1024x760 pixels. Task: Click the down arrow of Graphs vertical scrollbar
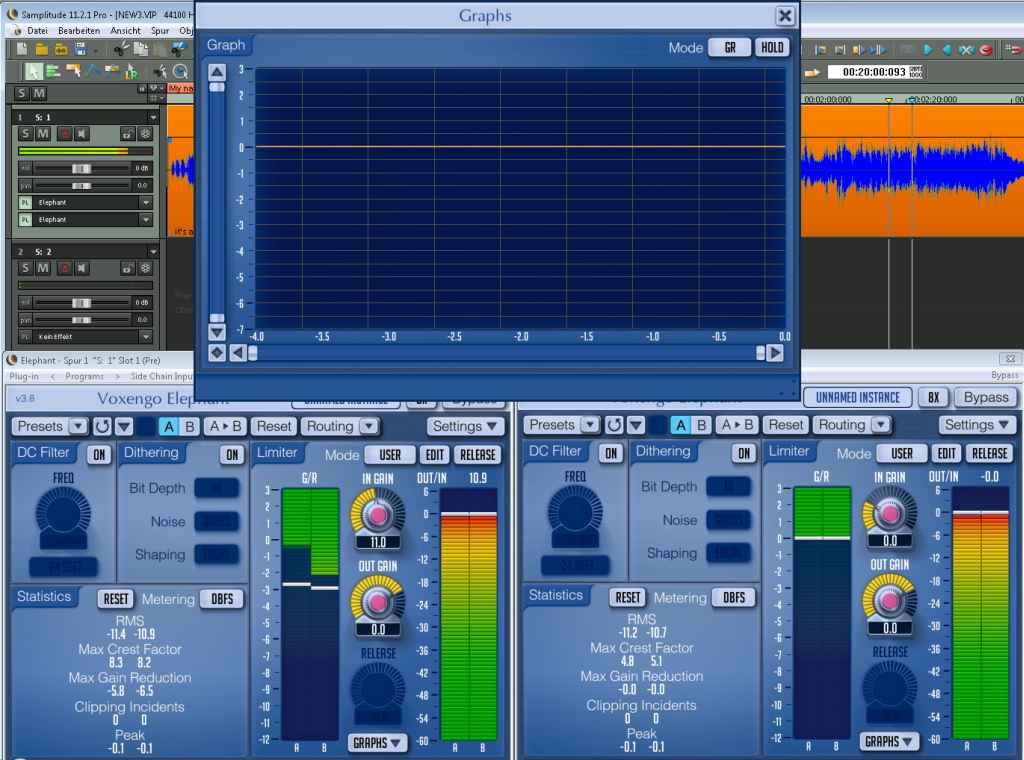tap(217, 332)
